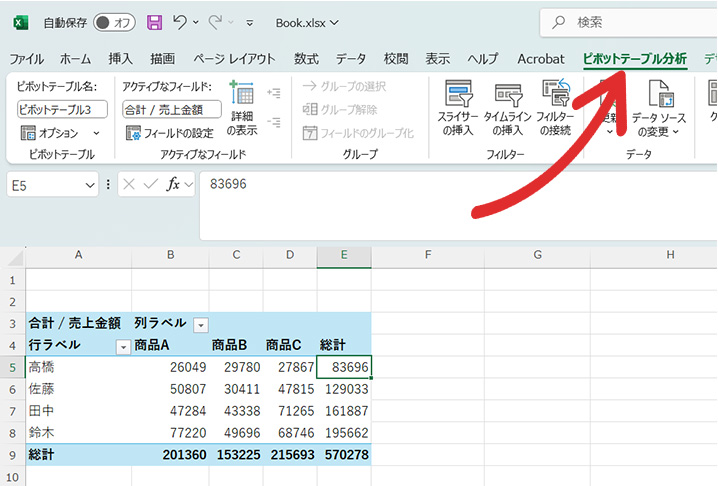Toggle the AutoSave switch
Image resolution: width=718 pixels, height=486 pixels.
click(x=114, y=22)
